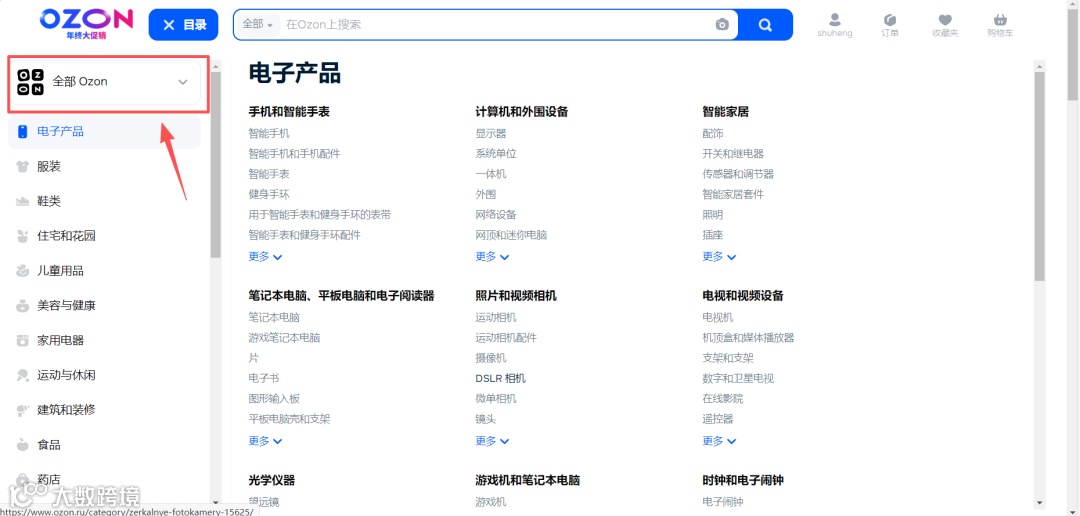The image size is (1080, 516).
Task: Click the sidebar category list scrollbar
Action: click(x=216, y=163)
